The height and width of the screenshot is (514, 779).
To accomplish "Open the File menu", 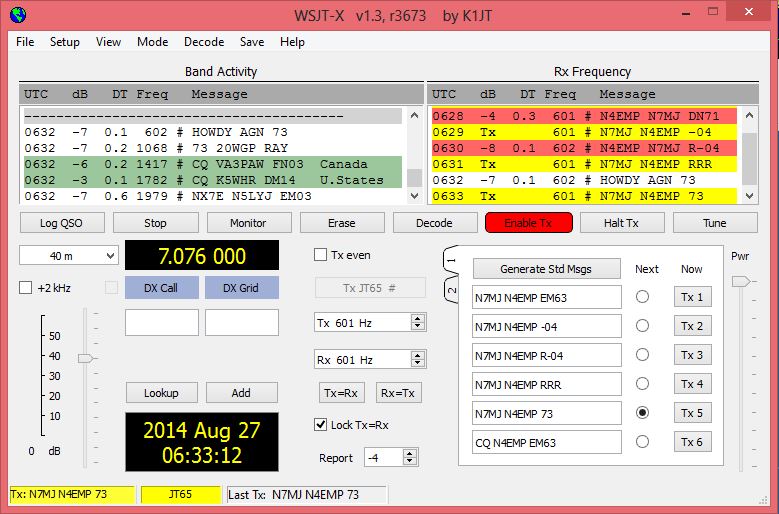I will coord(25,42).
